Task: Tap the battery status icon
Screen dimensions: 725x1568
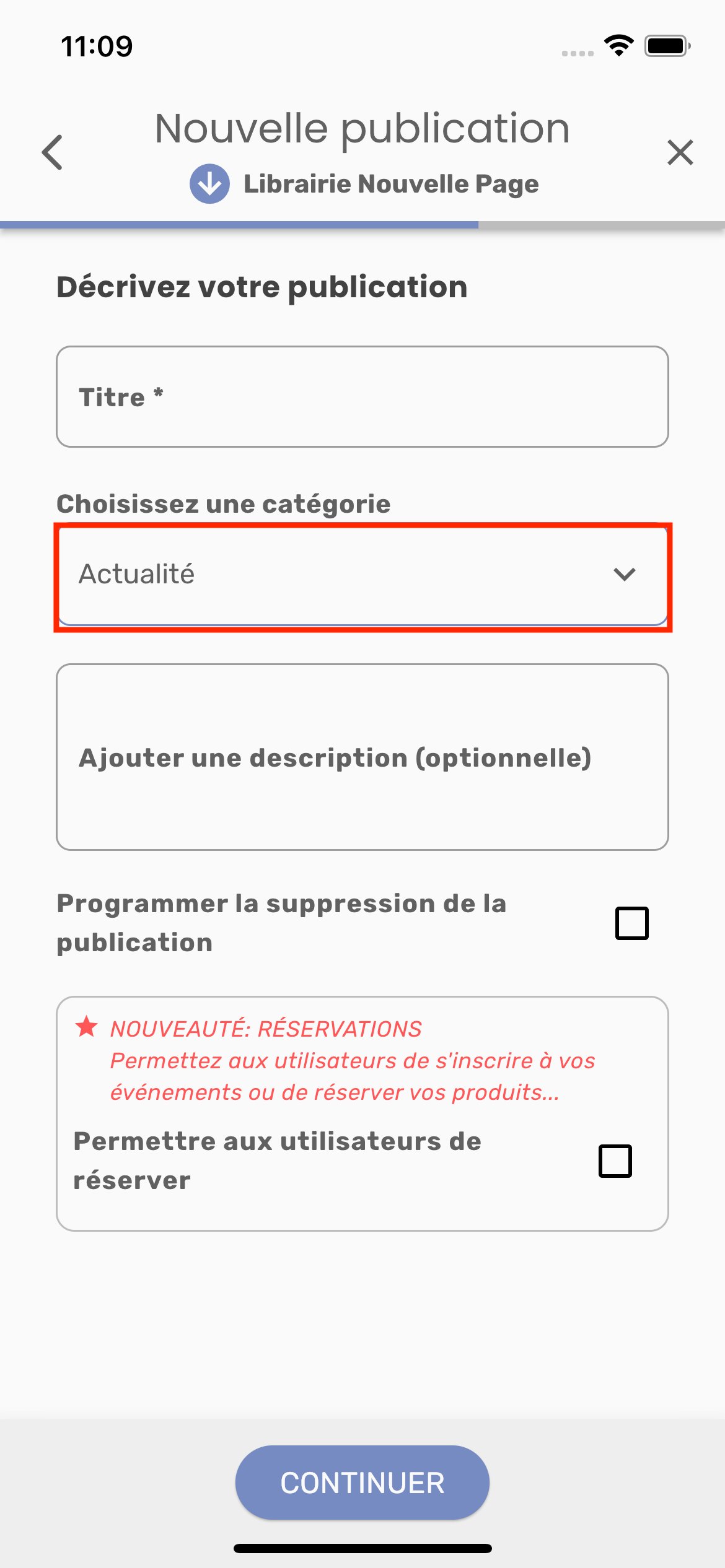Action: point(667,46)
